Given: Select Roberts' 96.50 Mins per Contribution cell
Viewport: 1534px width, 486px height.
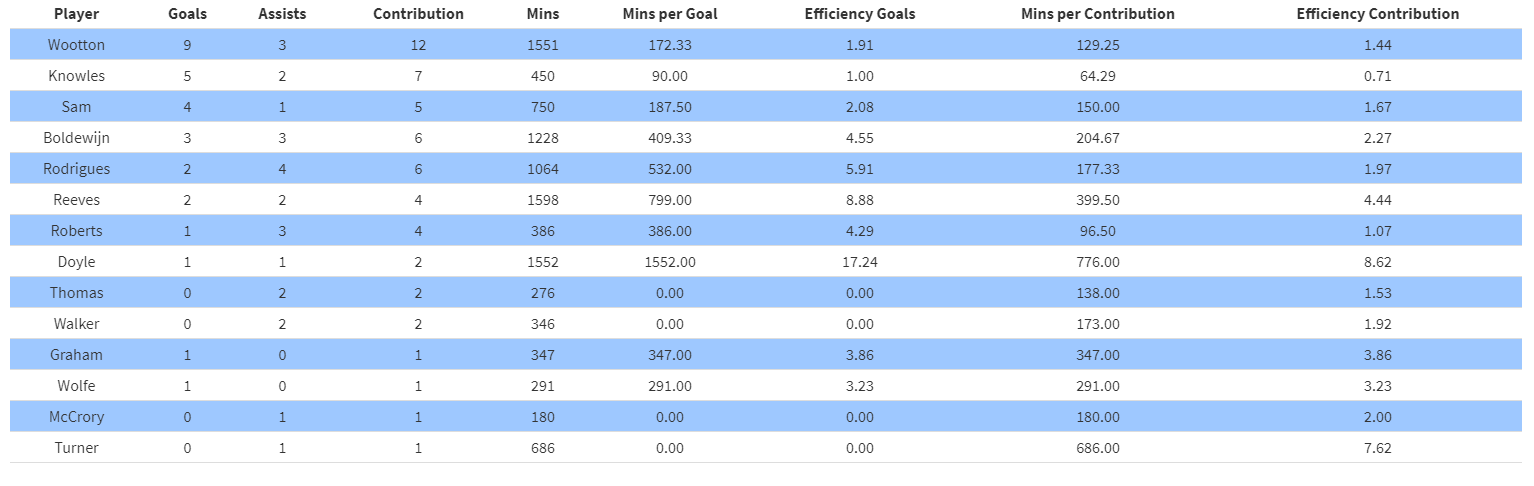Looking at the screenshot, I should [1098, 231].
